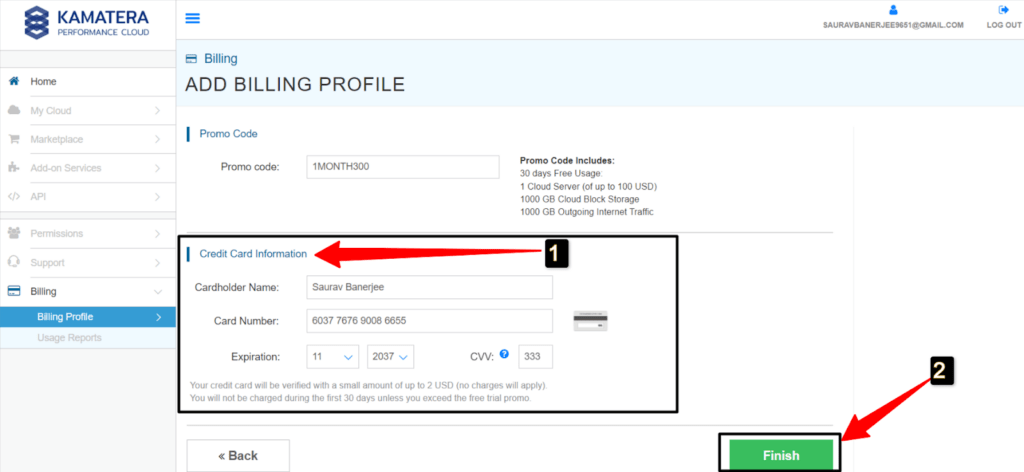This screenshot has width=1024, height=472.
Task: Click the Billing breadcrumb link
Action: click(221, 59)
